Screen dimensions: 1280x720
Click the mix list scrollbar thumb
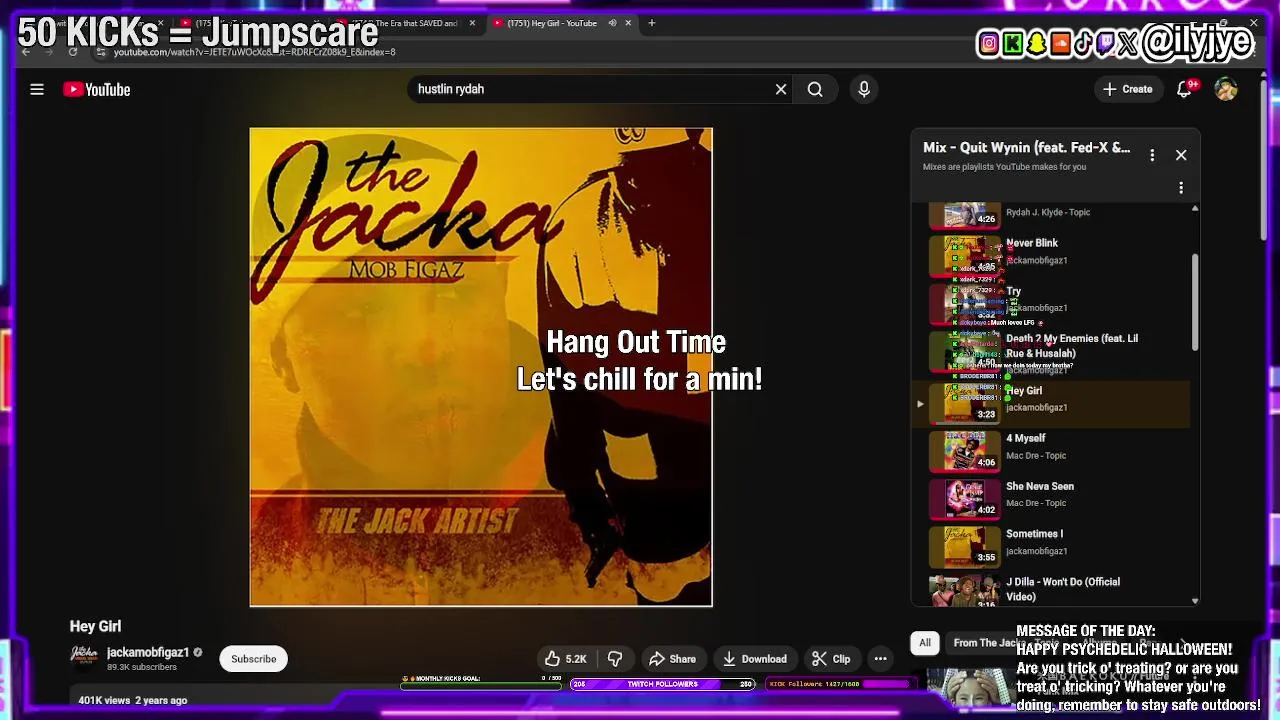click(x=1194, y=302)
